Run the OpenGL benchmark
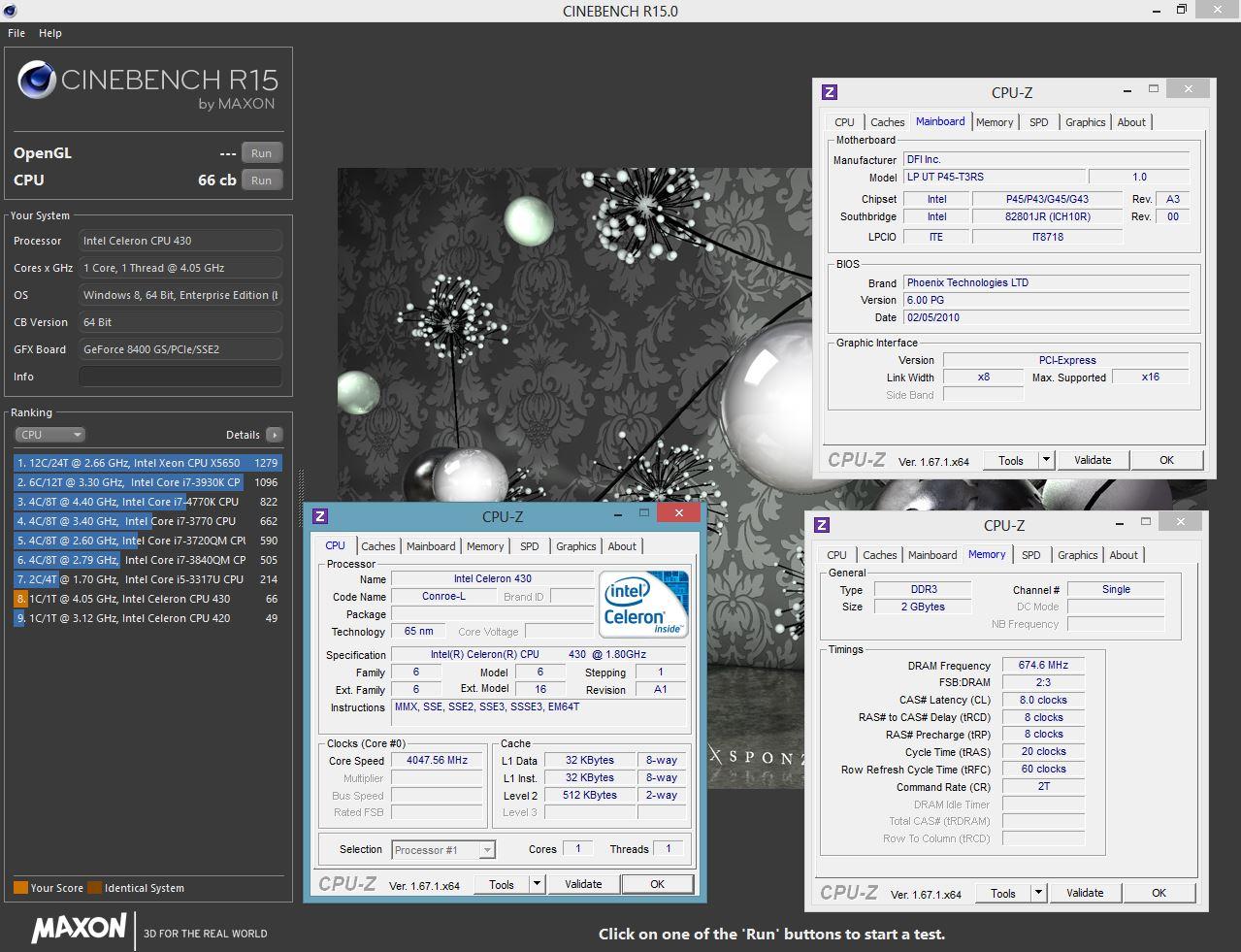The width and height of the screenshot is (1241, 952). (x=262, y=153)
